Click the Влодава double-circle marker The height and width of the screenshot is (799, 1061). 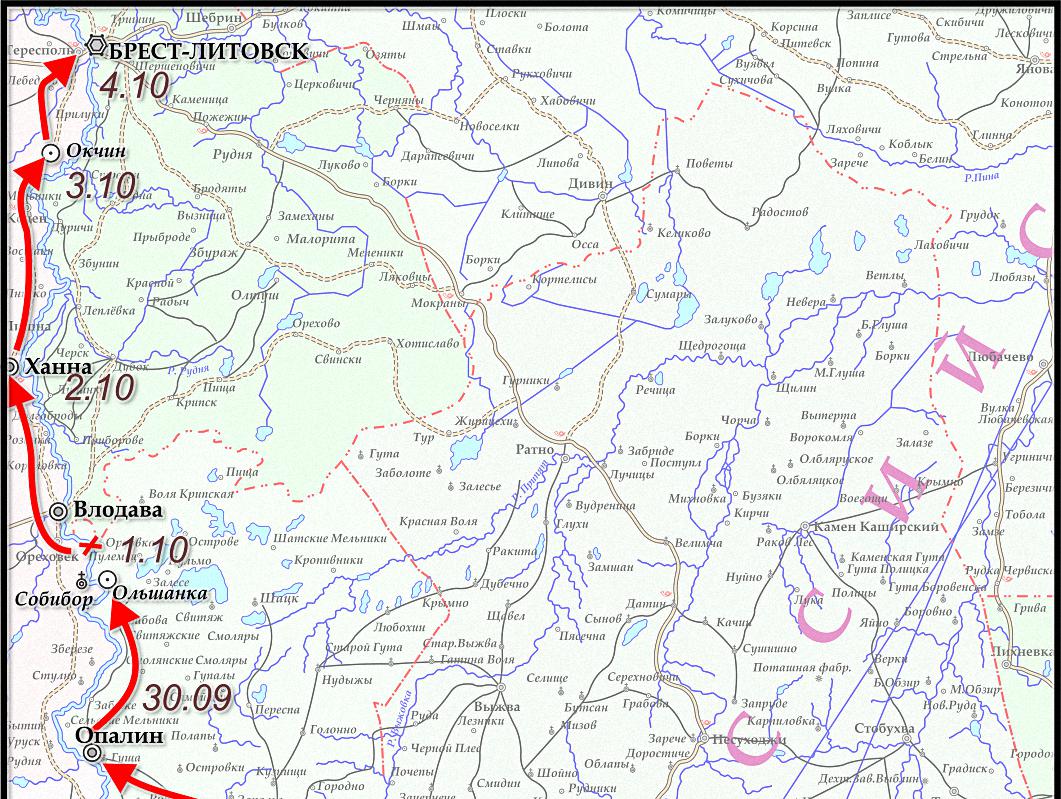(x=59, y=511)
